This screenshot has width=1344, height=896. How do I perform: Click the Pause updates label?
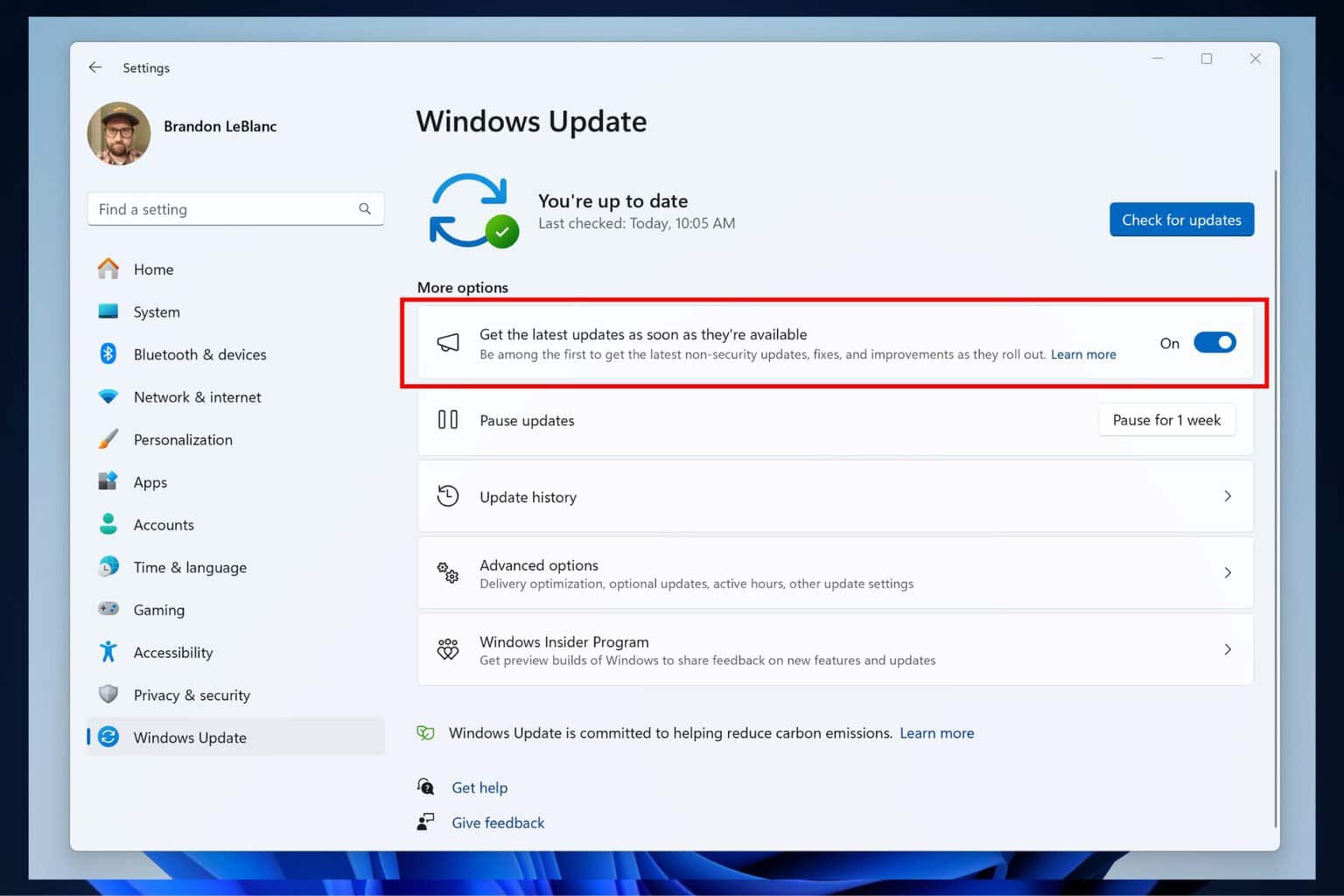click(x=527, y=421)
